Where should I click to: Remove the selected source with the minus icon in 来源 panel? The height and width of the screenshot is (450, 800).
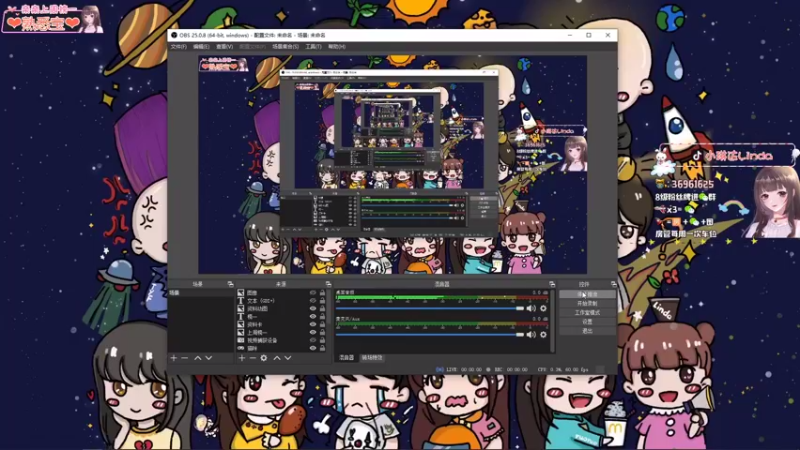click(253, 358)
